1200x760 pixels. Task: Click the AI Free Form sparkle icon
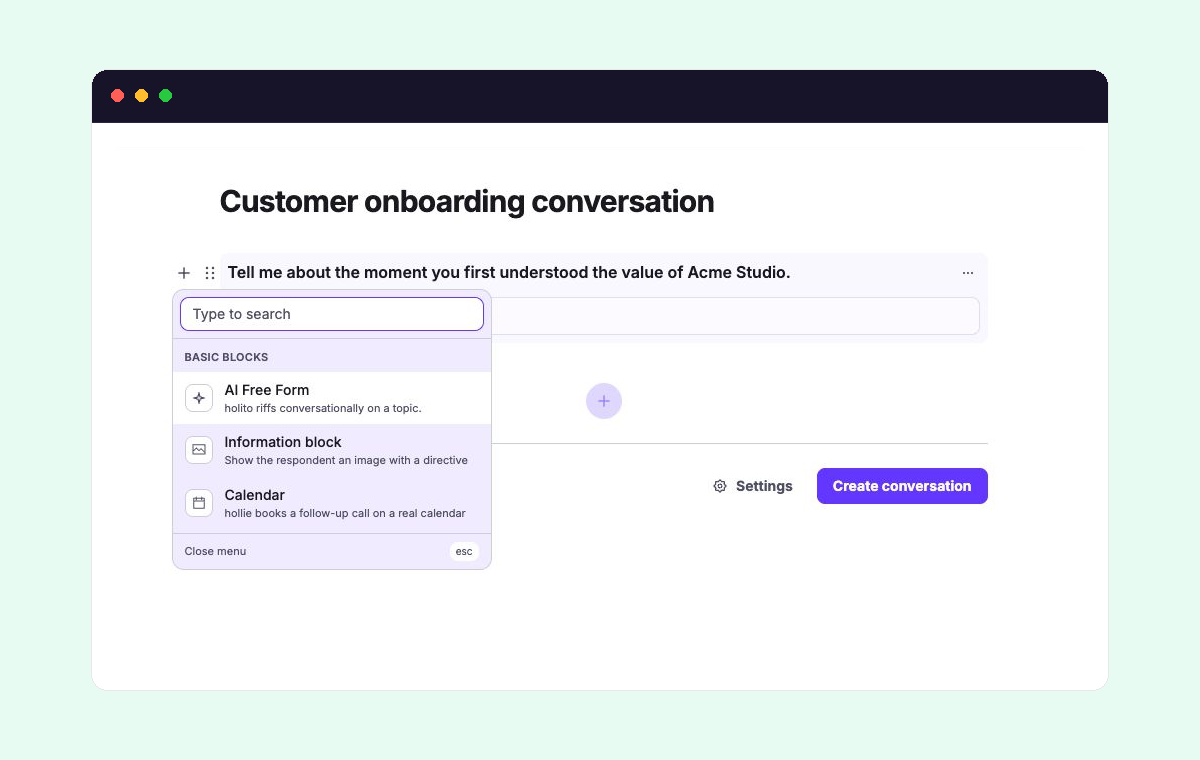199,398
